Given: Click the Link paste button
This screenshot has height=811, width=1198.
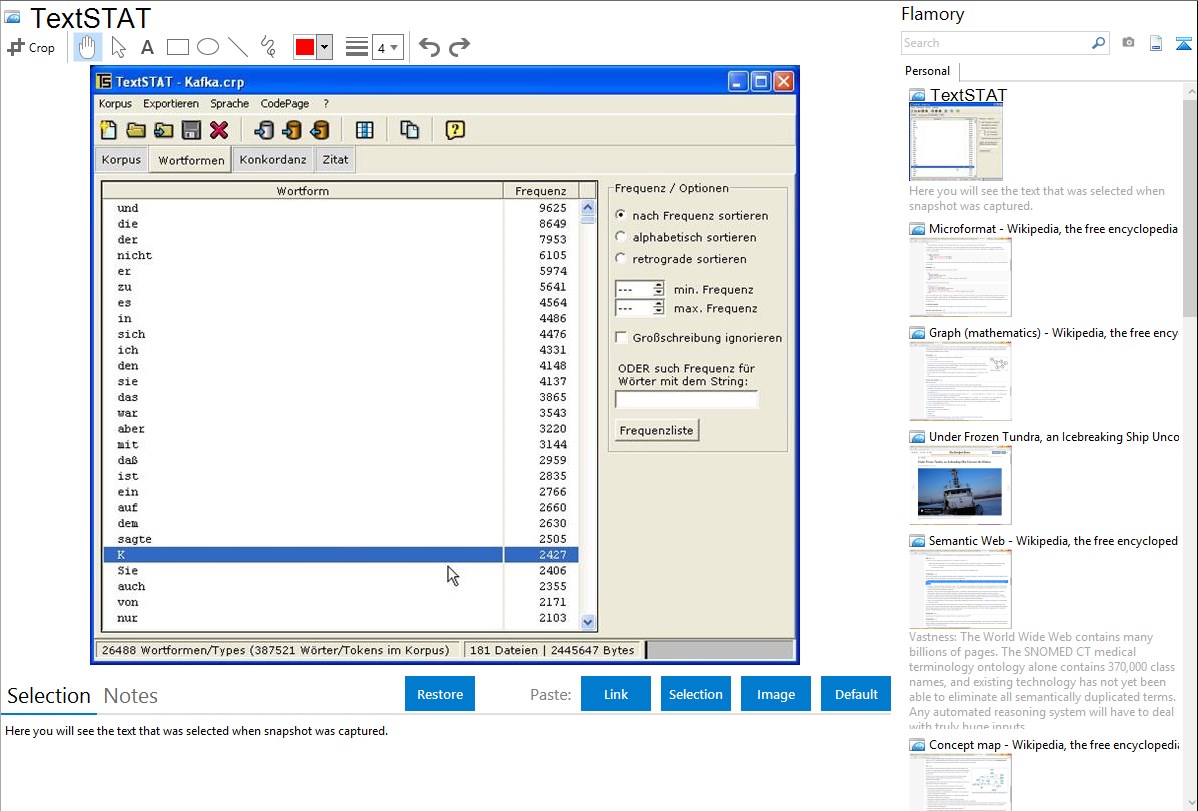Looking at the screenshot, I should pyautogui.click(x=615, y=694).
